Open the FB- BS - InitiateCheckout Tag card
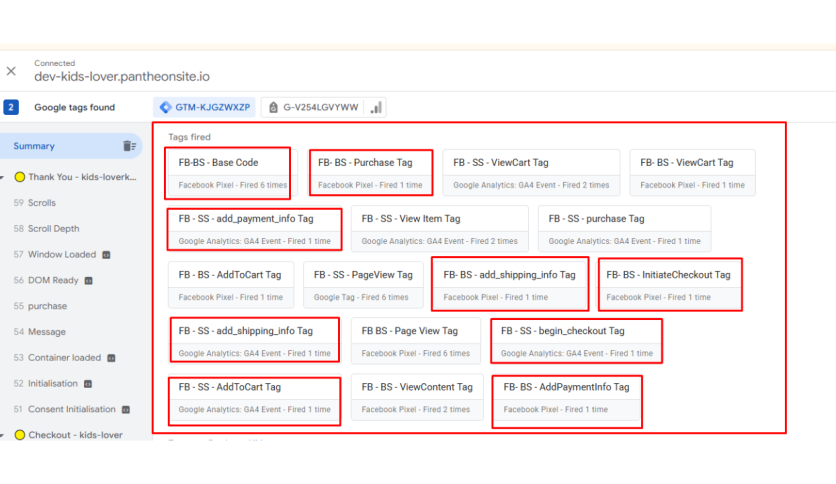This screenshot has height=484, width=836. 669,285
